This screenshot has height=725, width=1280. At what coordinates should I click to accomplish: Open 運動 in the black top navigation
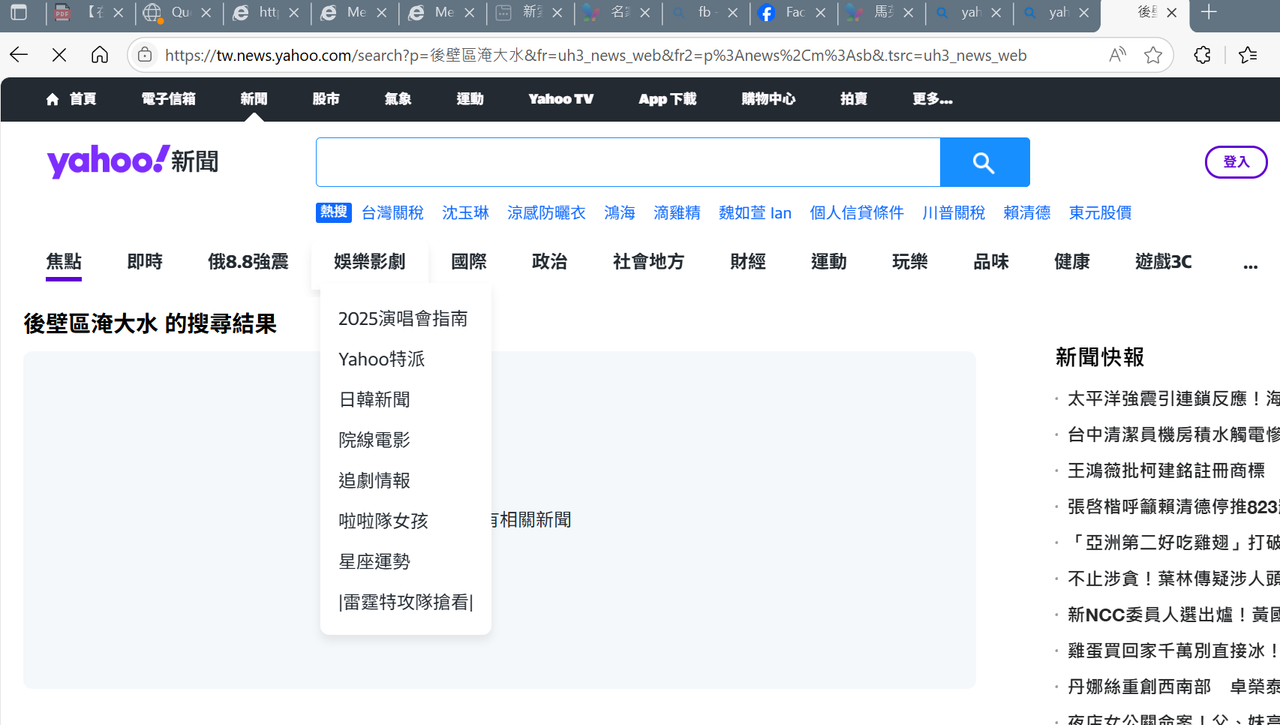point(470,99)
